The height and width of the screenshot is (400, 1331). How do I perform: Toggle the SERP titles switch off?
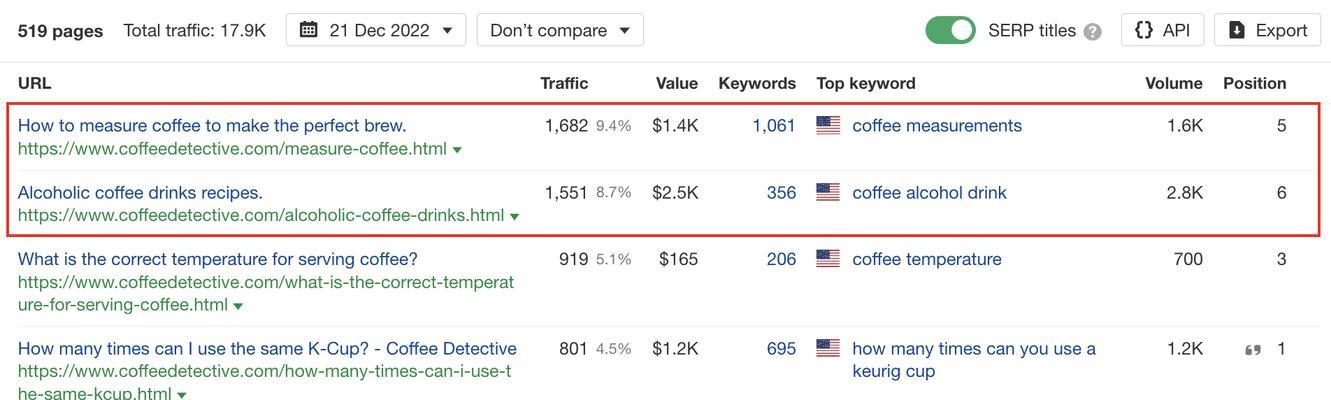tap(950, 30)
